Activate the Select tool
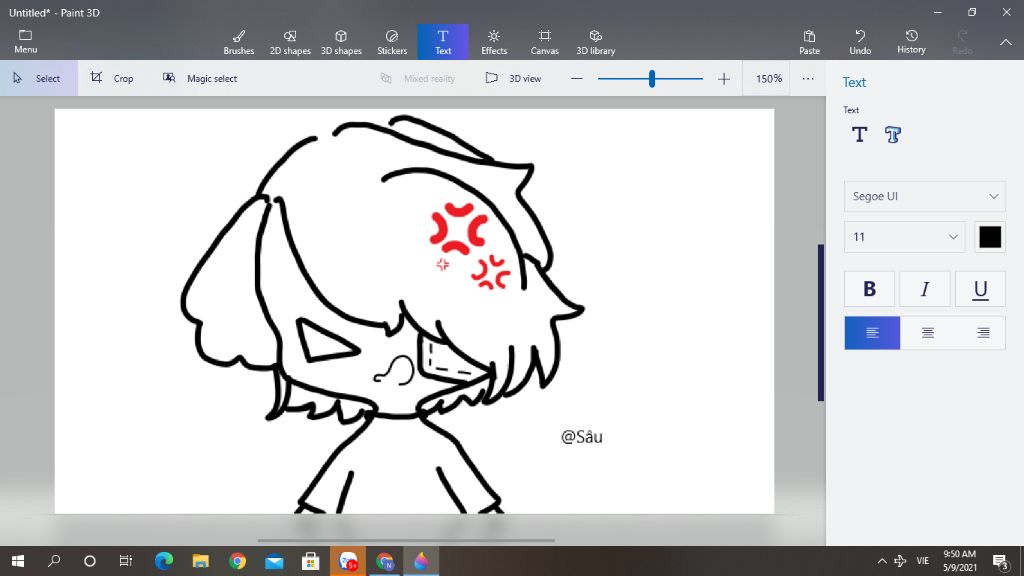This screenshot has height=576, width=1024. tap(39, 78)
